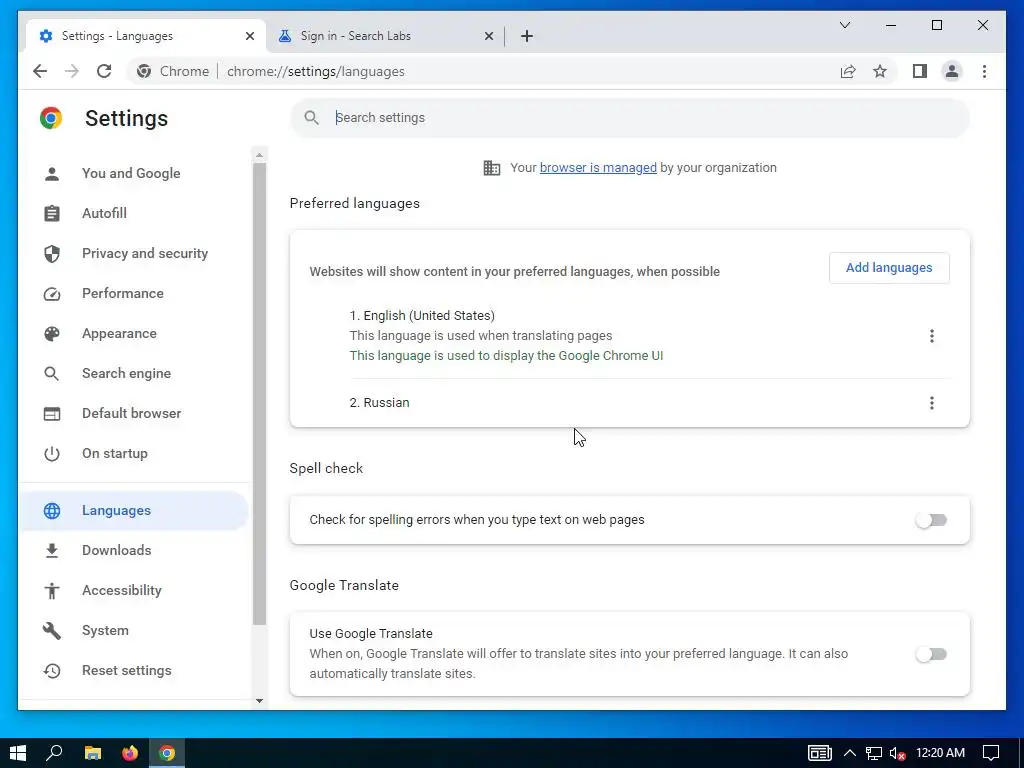Image resolution: width=1024 pixels, height=768 pixels.
Task: Click into the Search settings field
Action: [x=630, y=118]
